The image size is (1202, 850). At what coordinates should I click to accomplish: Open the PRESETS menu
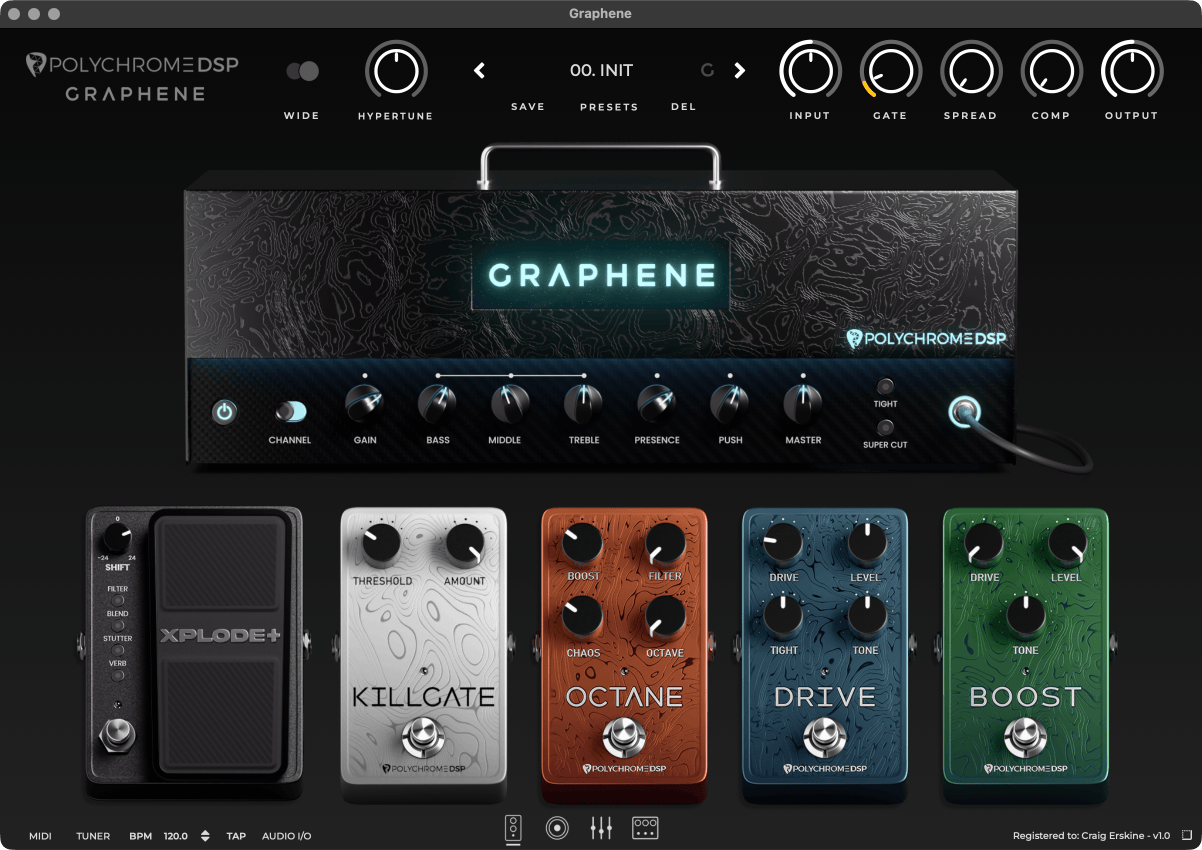[x=609, y=107]
